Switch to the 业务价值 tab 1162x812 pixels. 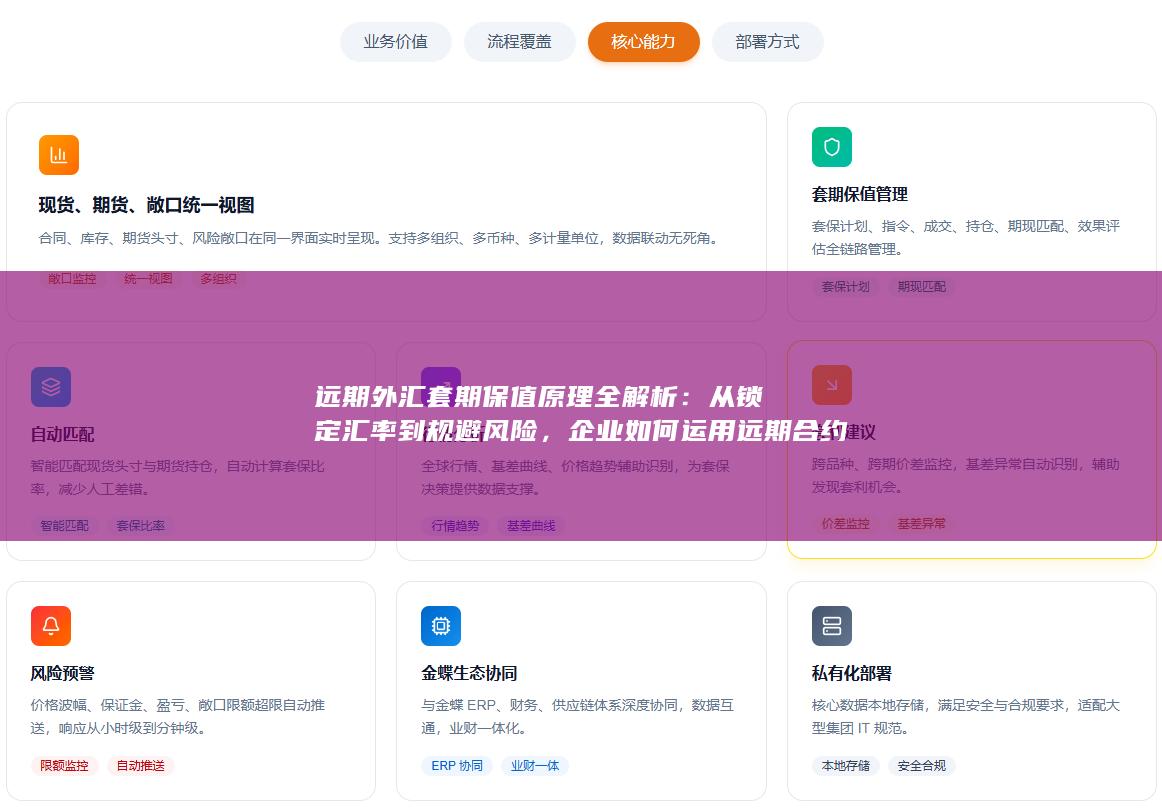pos(395,41)
